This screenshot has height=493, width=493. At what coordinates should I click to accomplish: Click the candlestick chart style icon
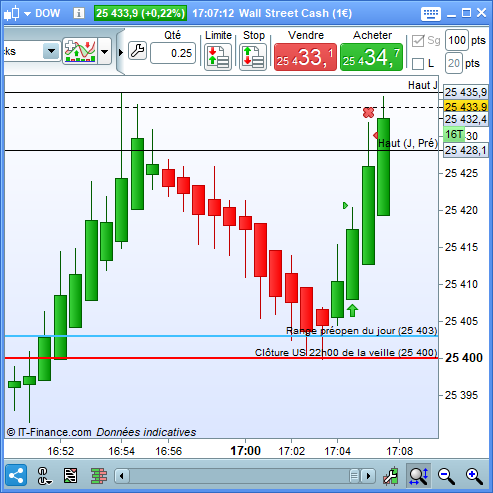(11, 14)
